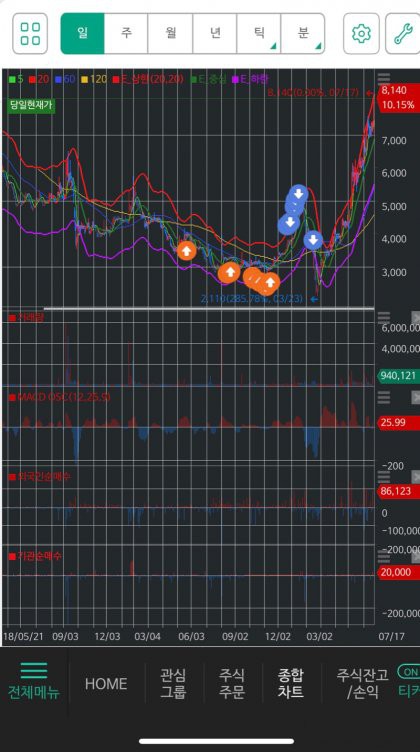This screenshot has width=420, height=752.
Task: Expand the 틱 interval dropdown
Action: point(259,34)
